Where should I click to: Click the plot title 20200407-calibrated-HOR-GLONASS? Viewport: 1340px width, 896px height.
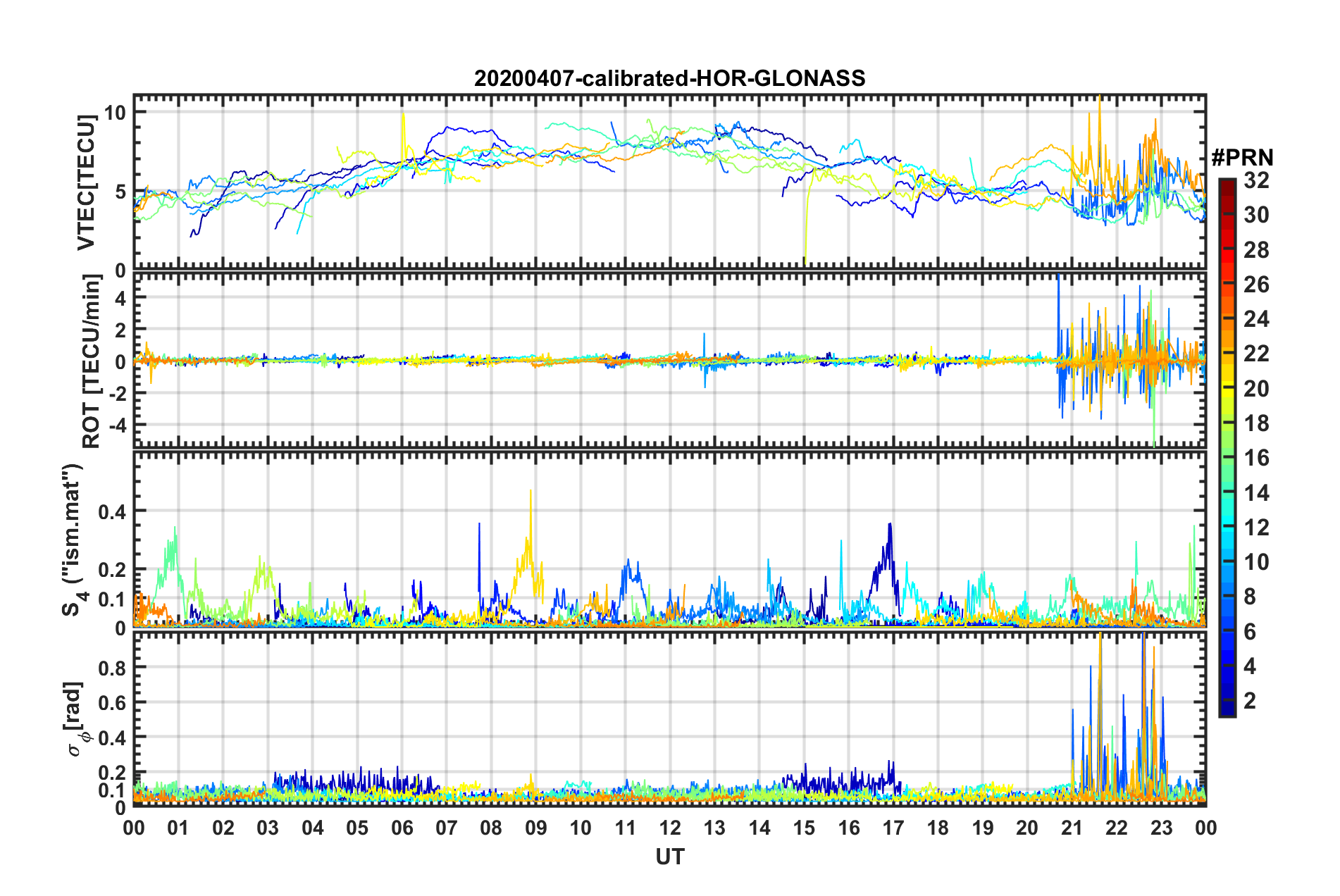669,78
